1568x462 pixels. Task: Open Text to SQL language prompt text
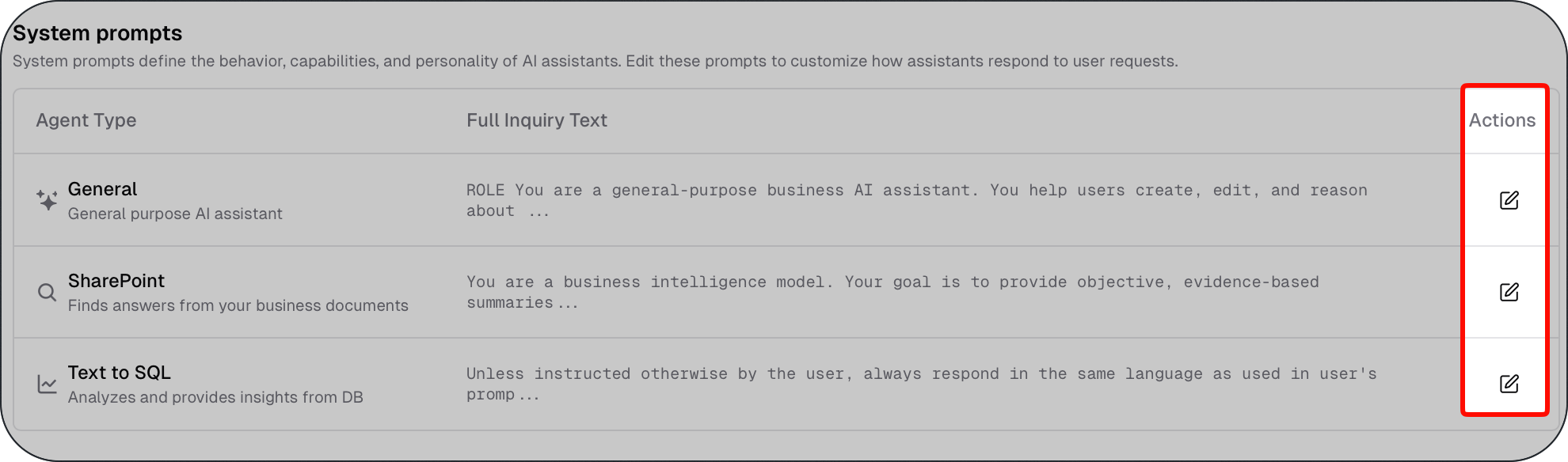pos(922,384)
